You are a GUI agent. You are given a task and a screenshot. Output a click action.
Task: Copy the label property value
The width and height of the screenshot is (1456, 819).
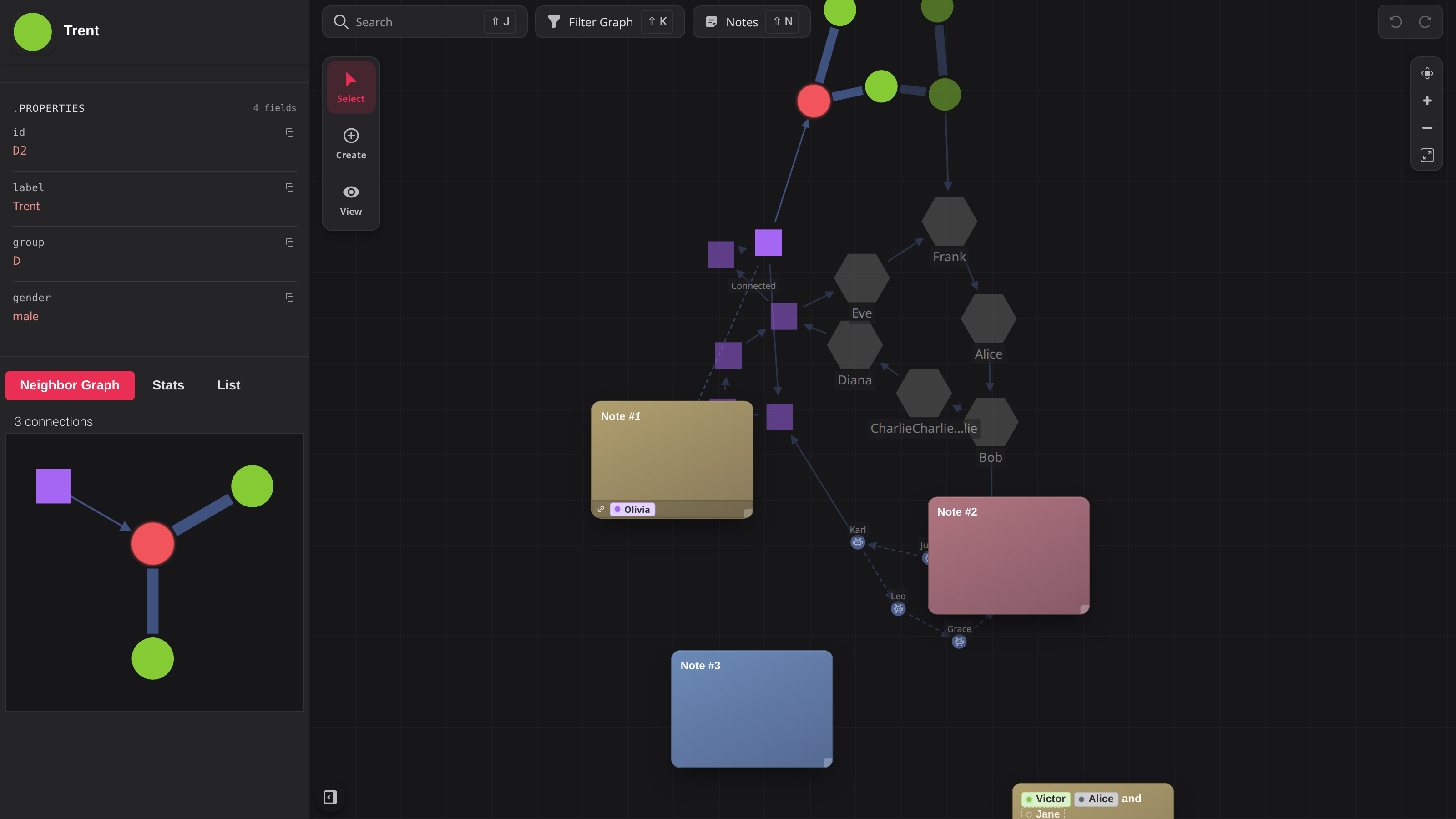(289, 187)
